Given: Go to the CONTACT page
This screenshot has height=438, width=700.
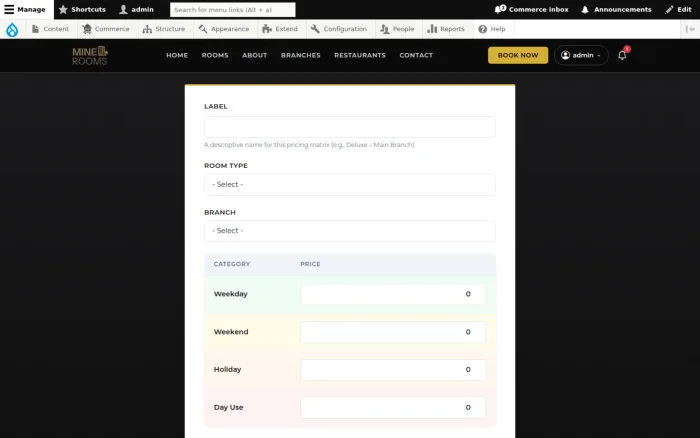Looking at the screenshot, I should tap(416, 55).
